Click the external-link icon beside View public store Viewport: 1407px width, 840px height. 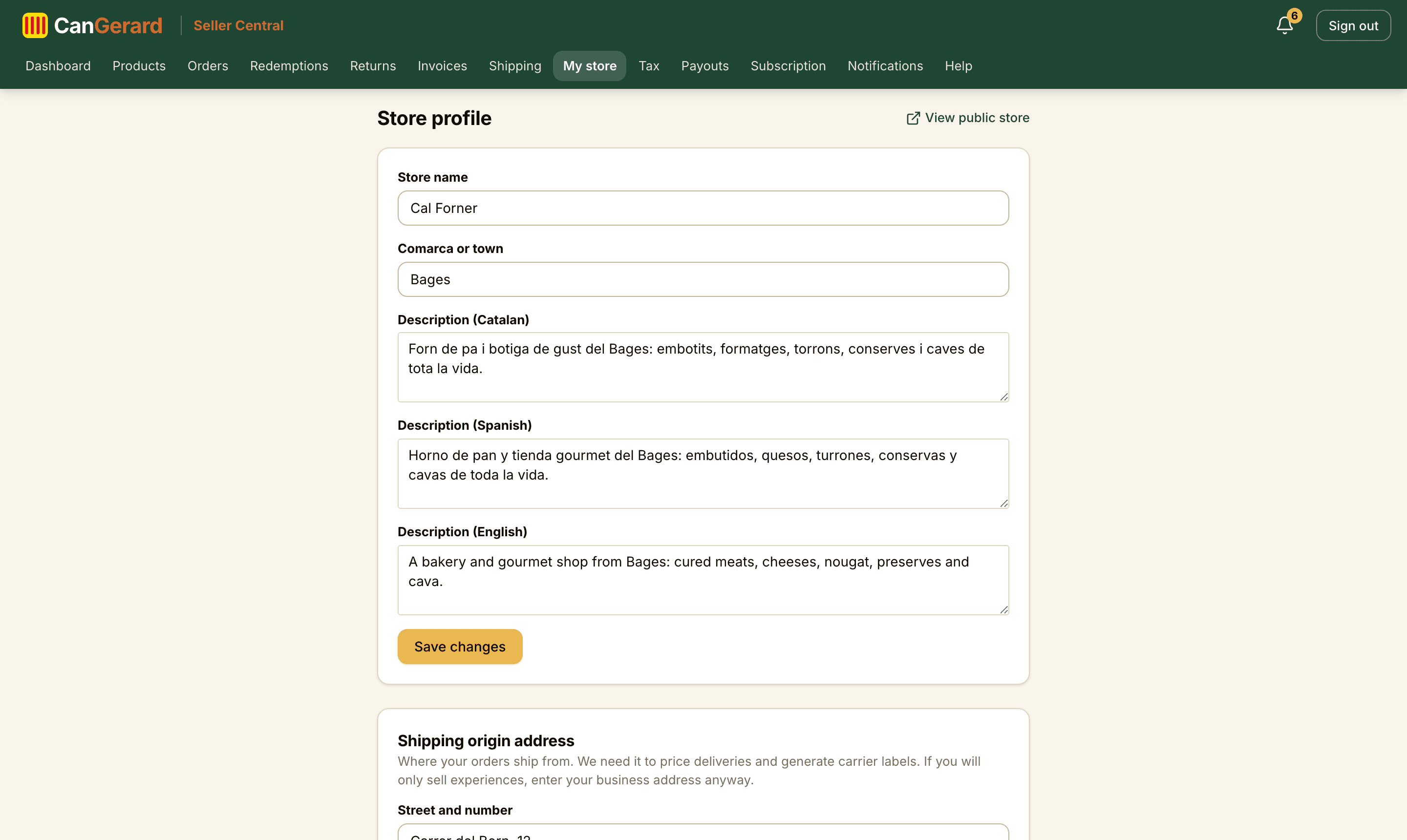point(913,118)
